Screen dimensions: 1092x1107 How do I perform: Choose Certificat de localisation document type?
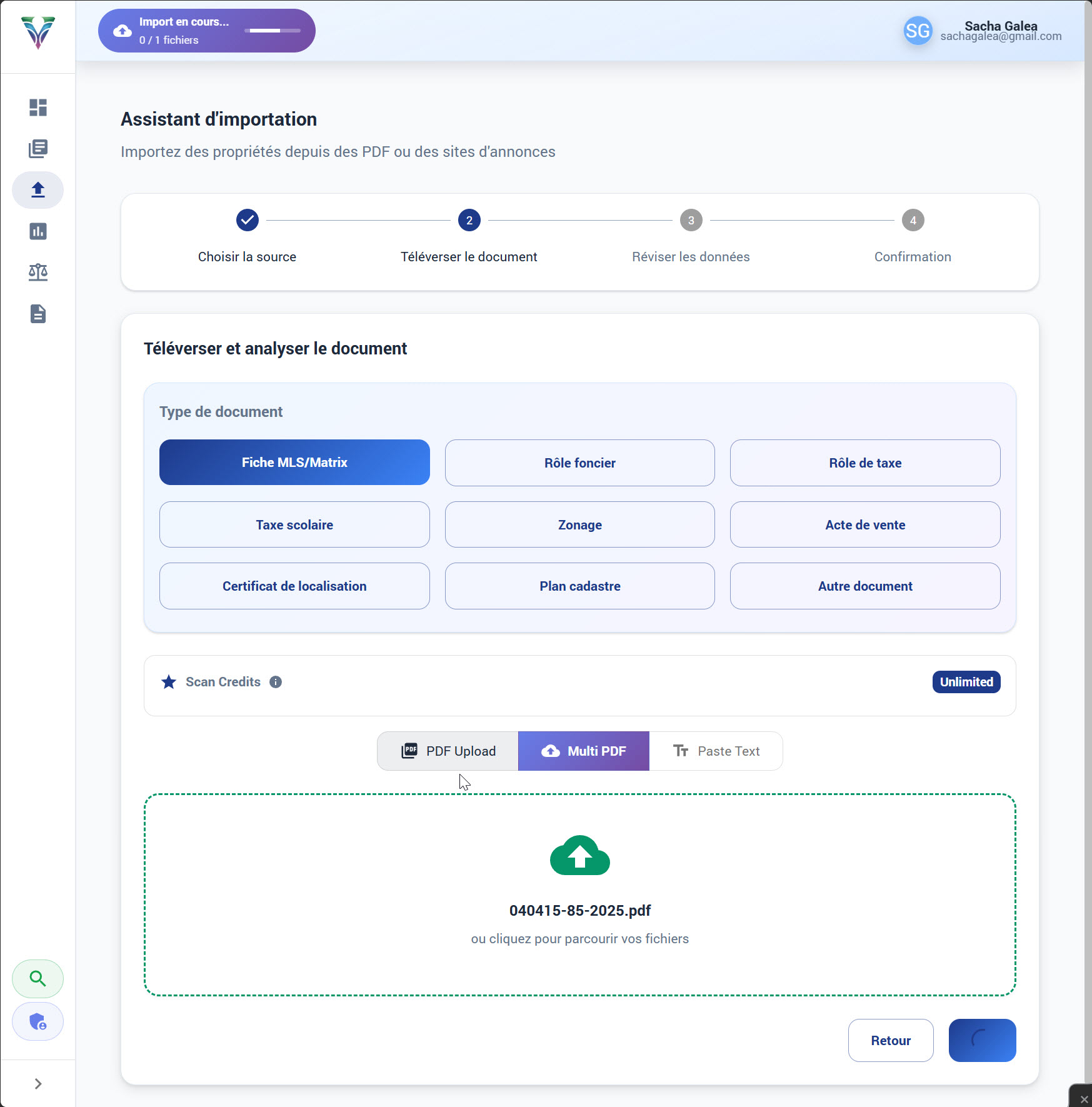pos(294,586)
